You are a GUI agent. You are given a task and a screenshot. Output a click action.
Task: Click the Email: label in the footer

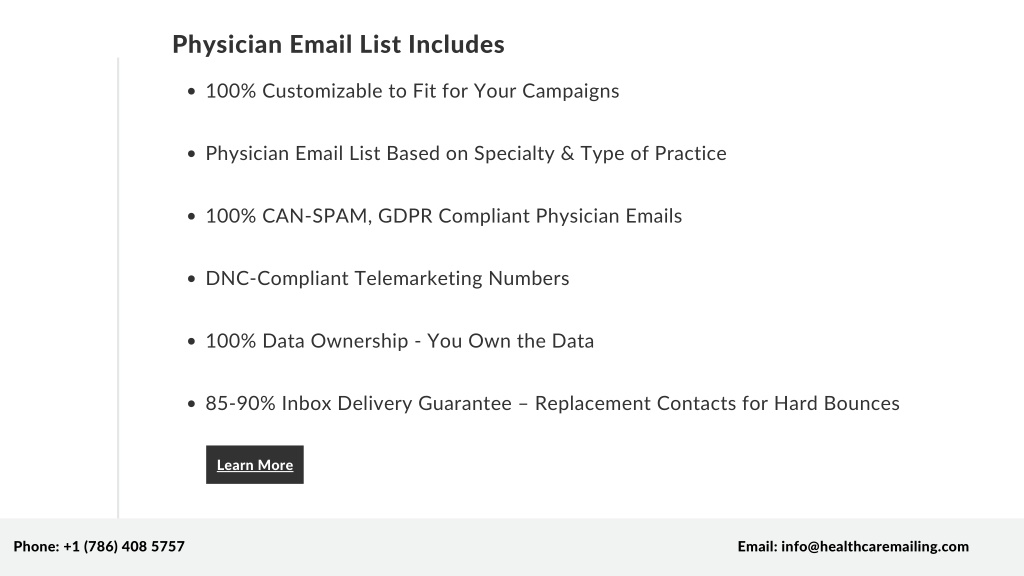(x=758, y=547)
